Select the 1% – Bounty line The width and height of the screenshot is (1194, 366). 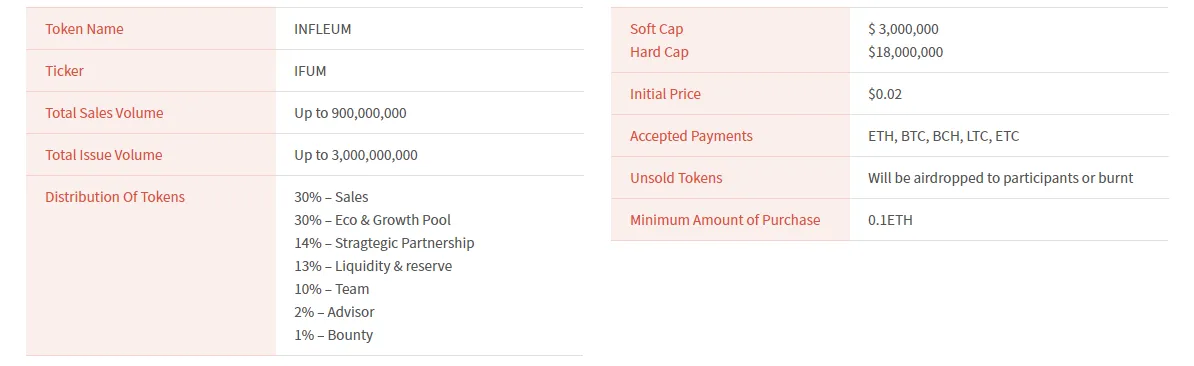point(334,335)
